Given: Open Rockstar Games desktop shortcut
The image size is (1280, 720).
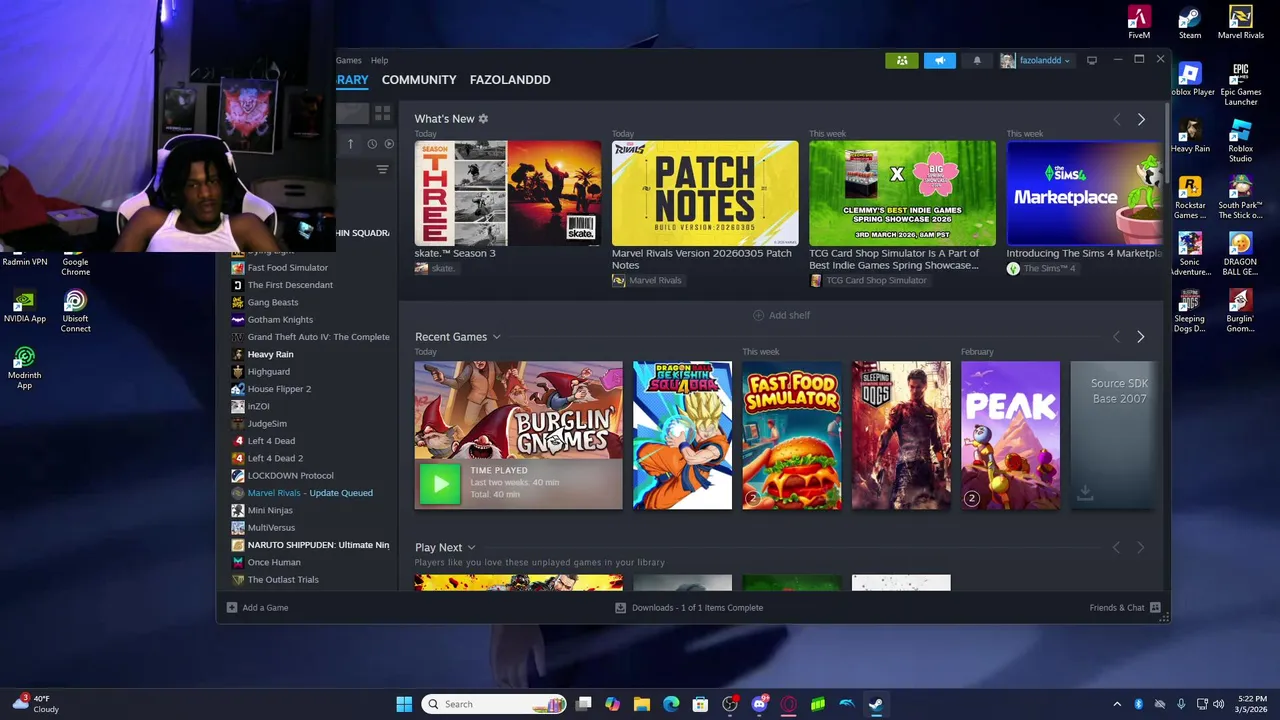Looking at the screenshot, I should coord(1190,197).
